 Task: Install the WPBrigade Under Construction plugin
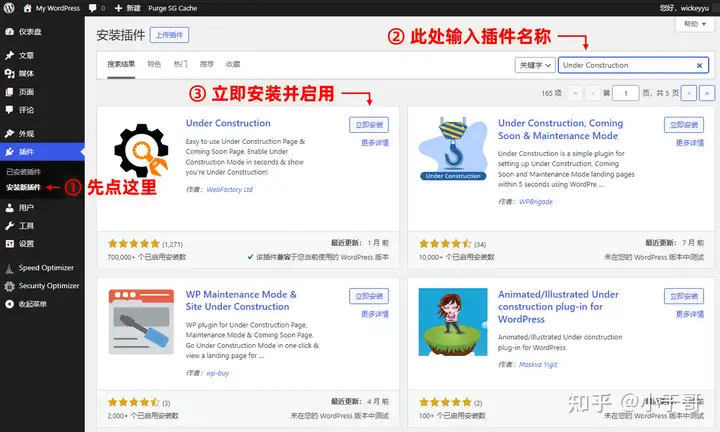pos(684,125)
